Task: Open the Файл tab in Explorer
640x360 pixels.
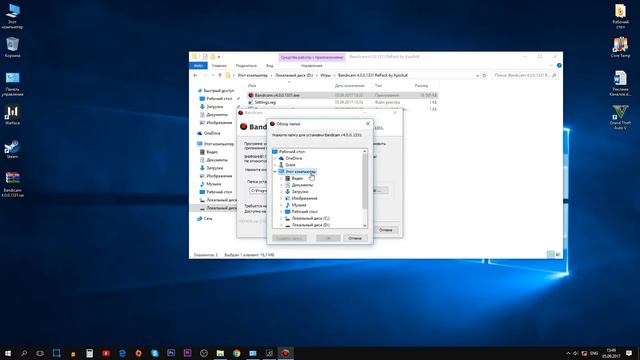Action: [x=198, y=66]
